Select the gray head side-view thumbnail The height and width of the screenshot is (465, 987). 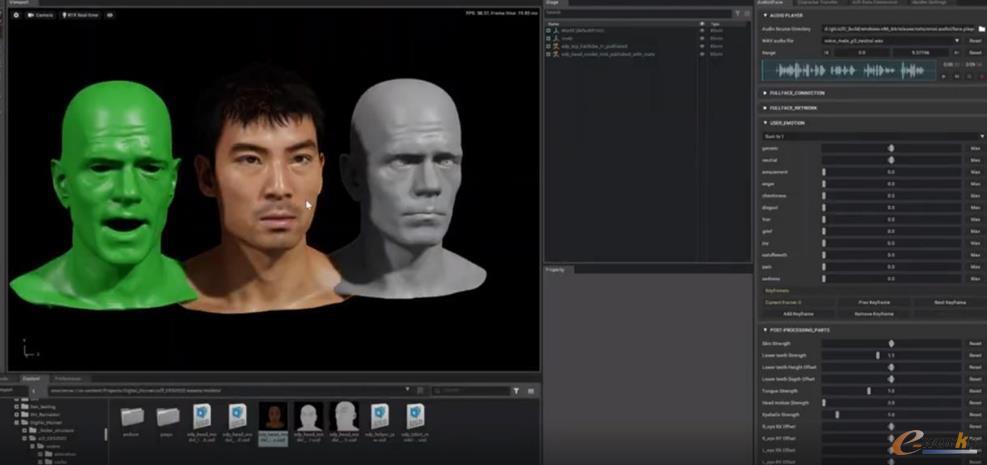point(344,417)
